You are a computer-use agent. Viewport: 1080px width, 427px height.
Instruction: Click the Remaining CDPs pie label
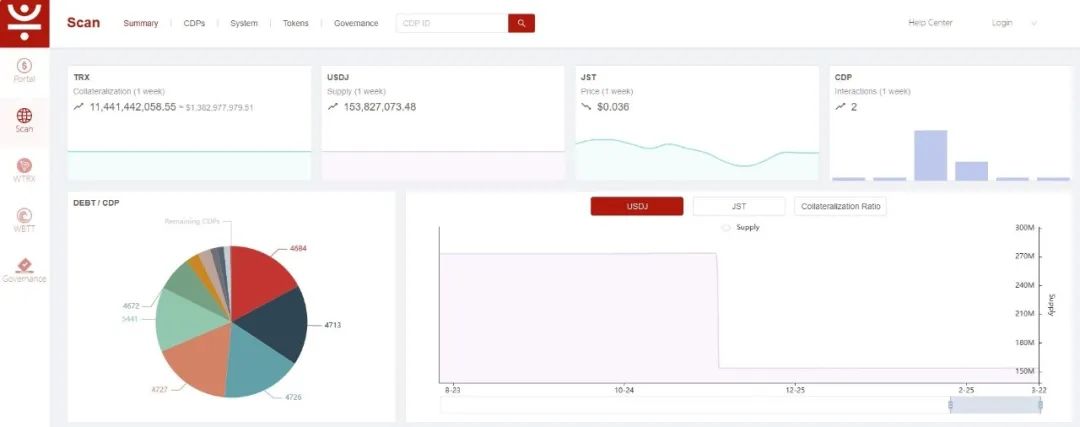(192, 222)
